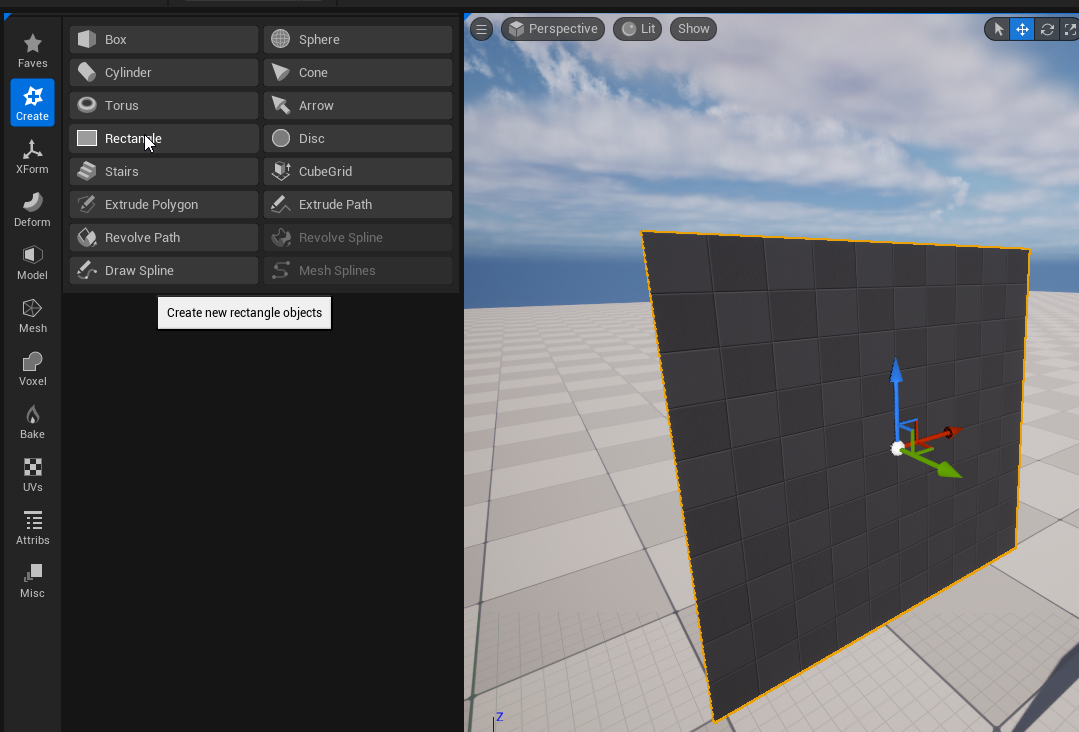This screenshot has width=1079, height=732.
Task: Open the Model category
Action: coord(32,262)
